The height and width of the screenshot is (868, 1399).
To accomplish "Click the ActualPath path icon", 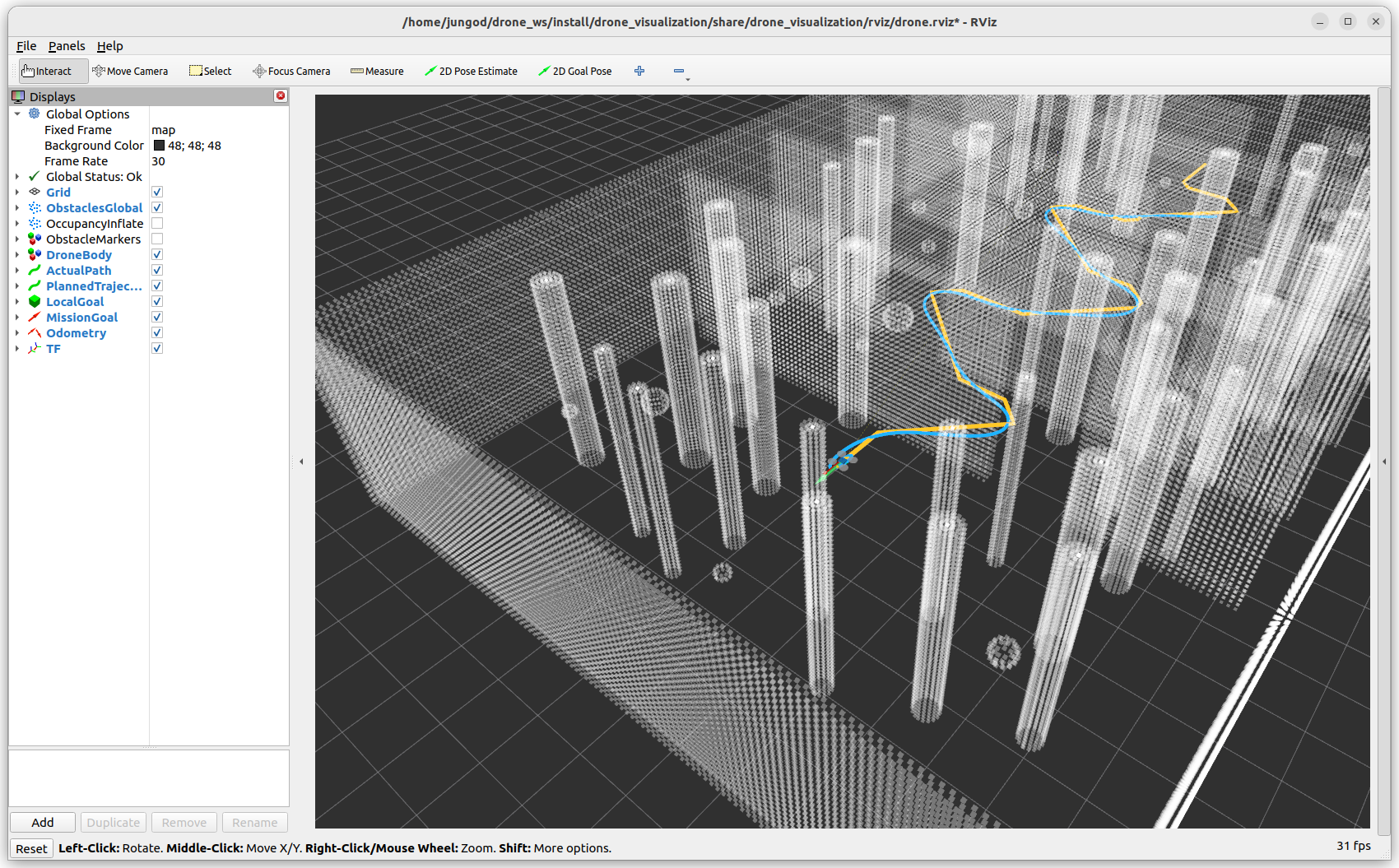I will pos(35,270).
